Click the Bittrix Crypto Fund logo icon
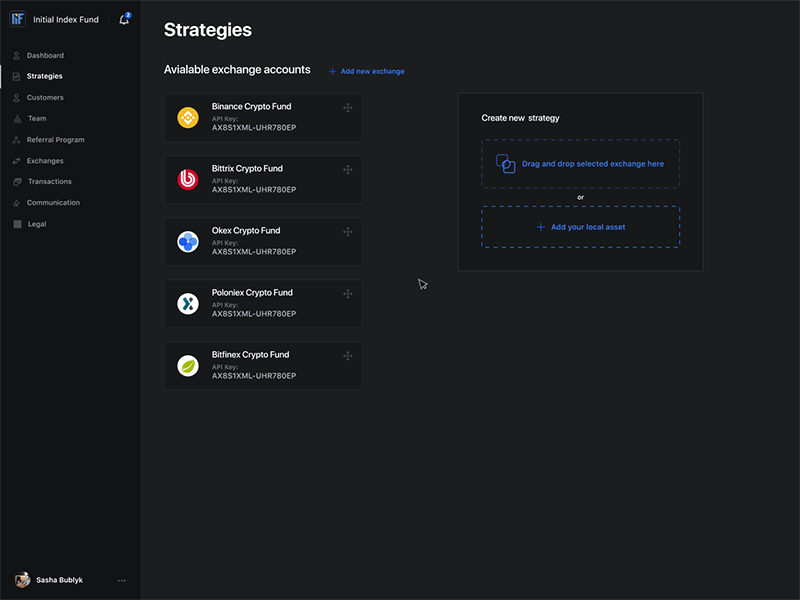 (188, 179)
